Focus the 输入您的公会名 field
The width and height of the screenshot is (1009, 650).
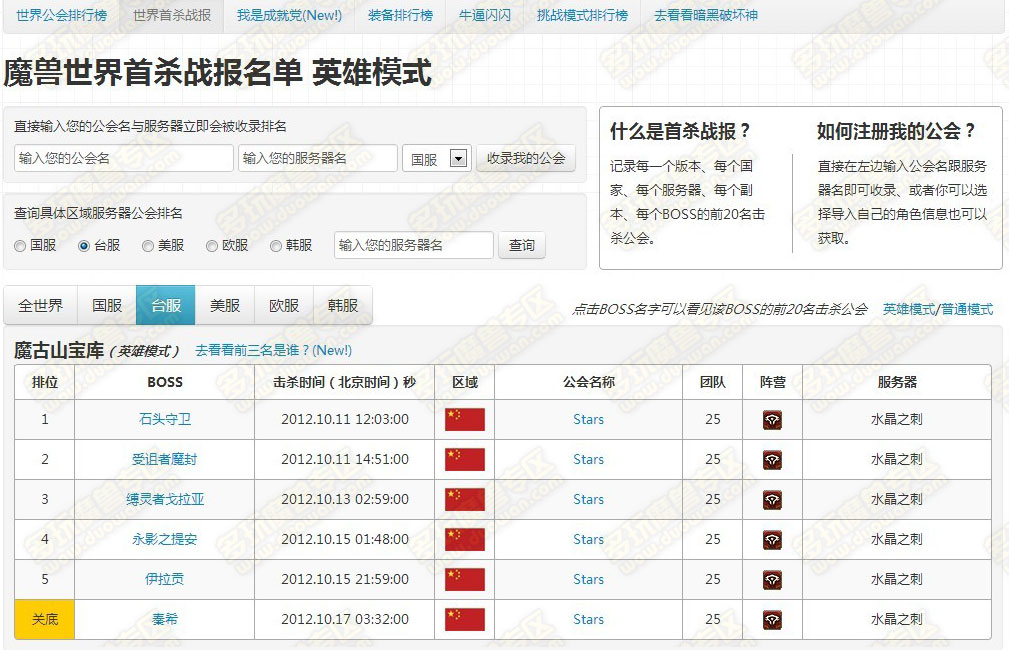[x=124, y=158]
